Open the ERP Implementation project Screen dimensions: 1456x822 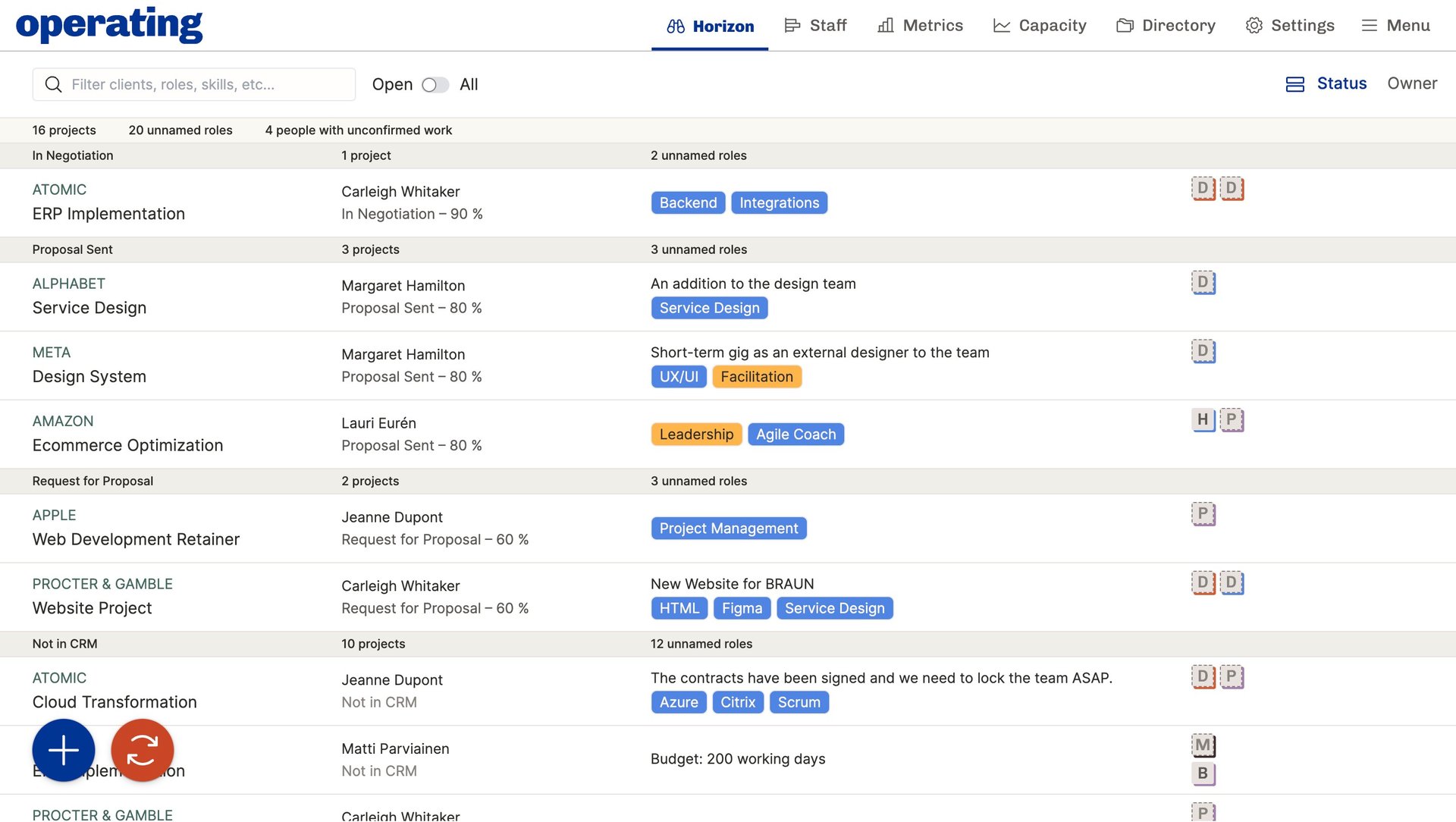108,214
